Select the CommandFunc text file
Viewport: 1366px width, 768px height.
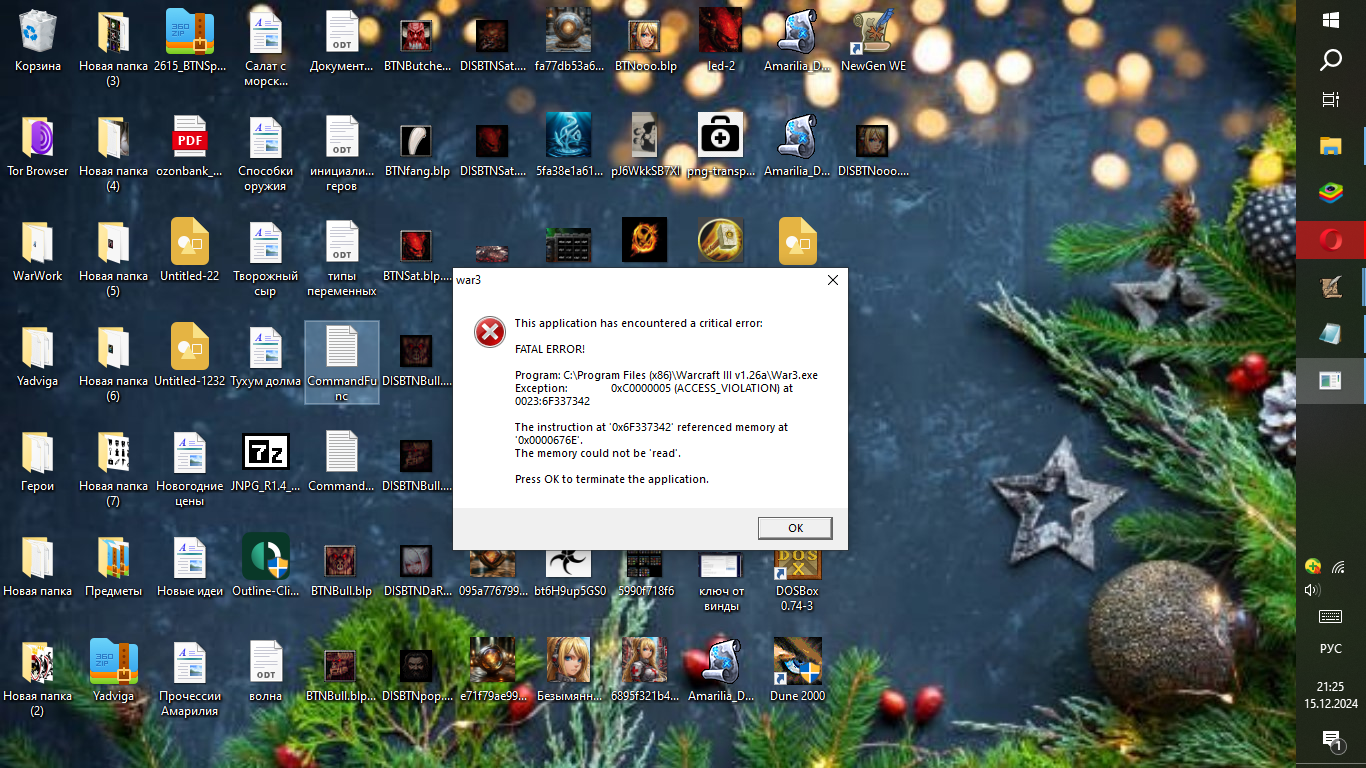pos(342,362)
